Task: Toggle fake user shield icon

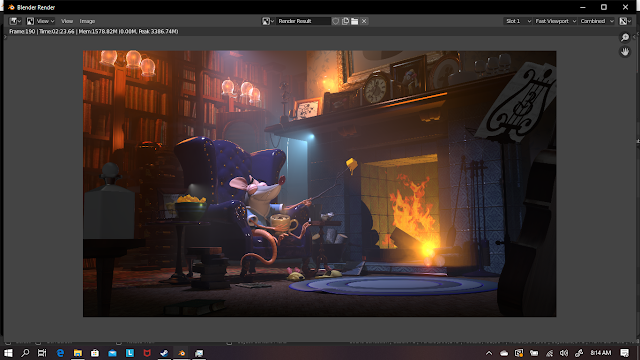Action: 336,21
